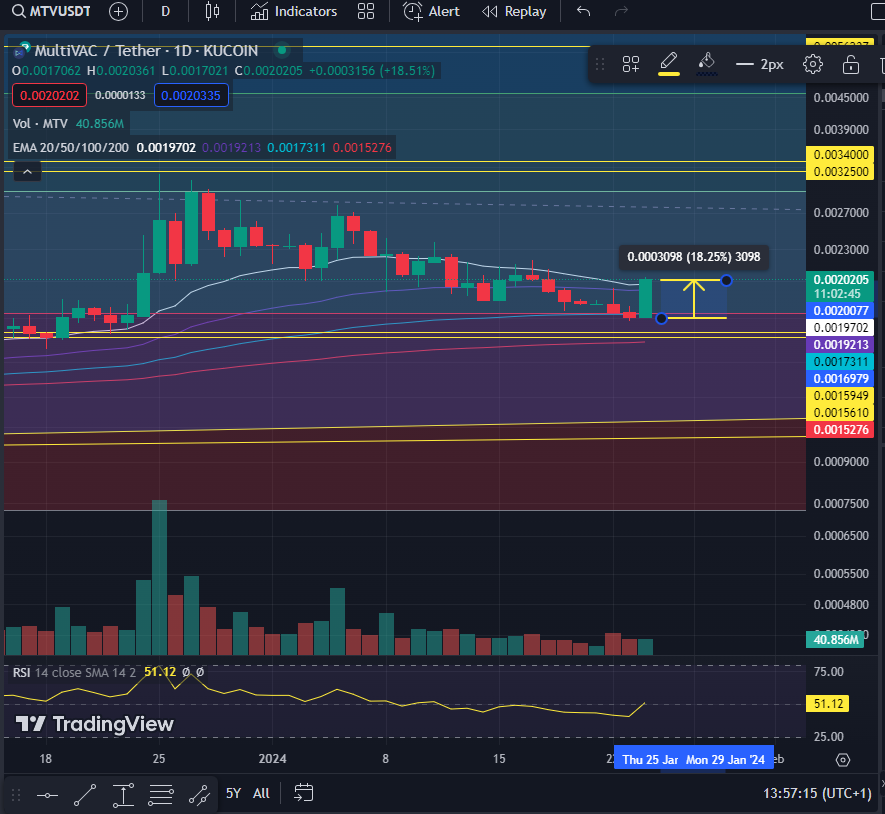The width and height of the screenshot is (885, 814).
Task: Select the horizontal line drawing tool
Action: (47, 795)
